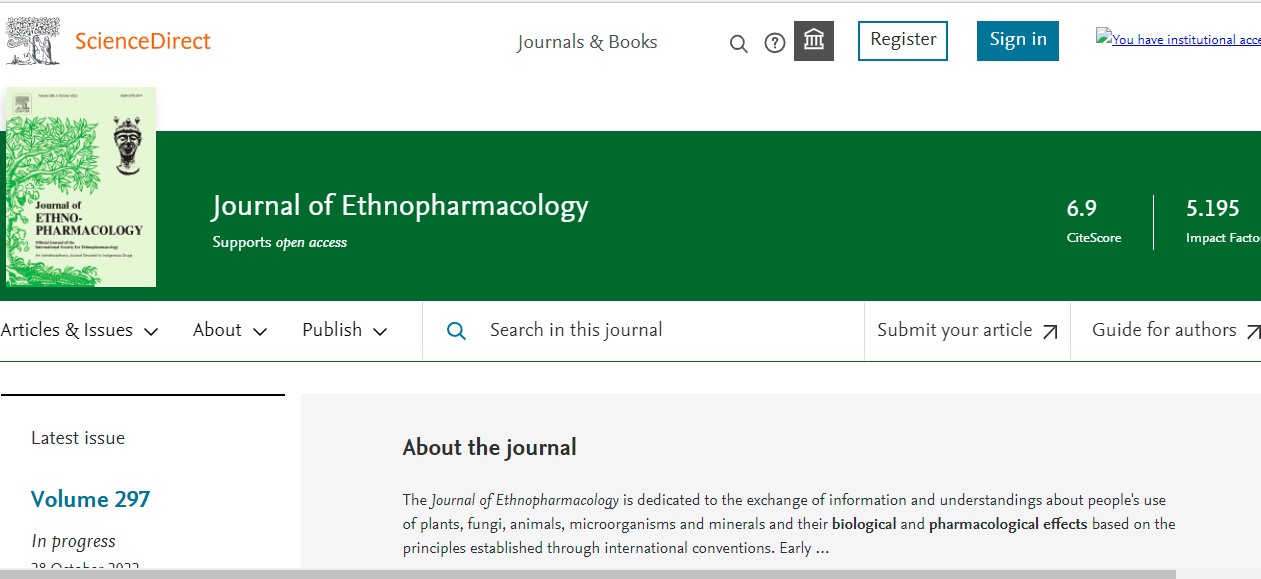Click the Register button
The height and width of the screenshot is (579, 1261).
coord(903,40)
